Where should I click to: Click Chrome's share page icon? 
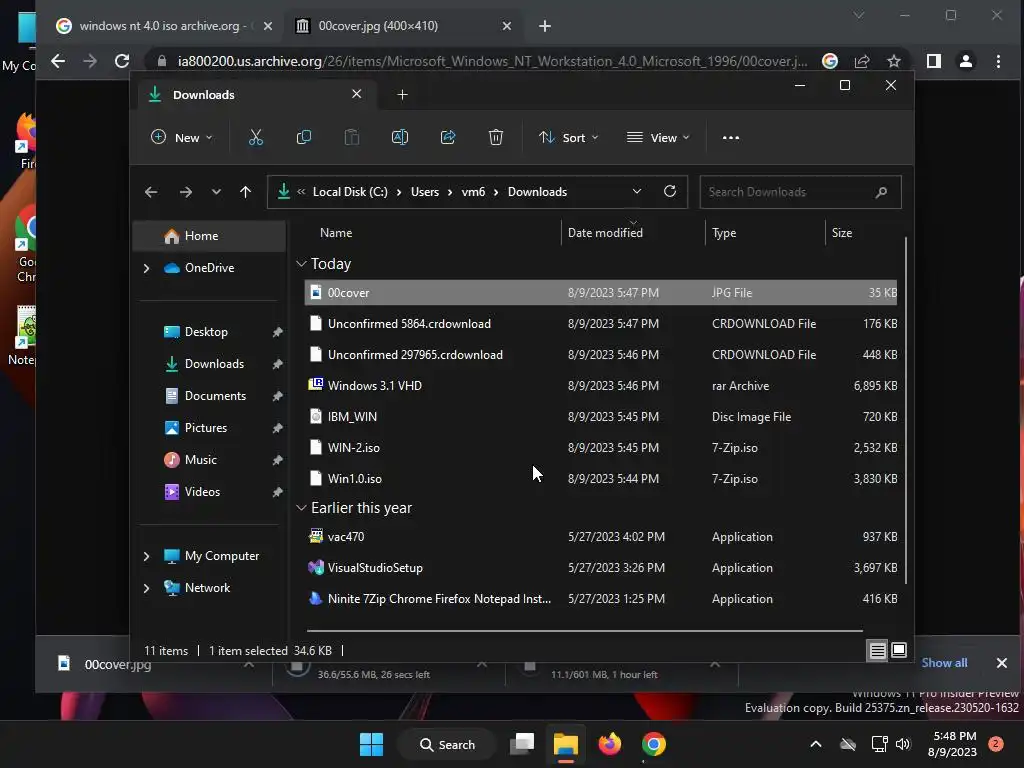point(862,61)
